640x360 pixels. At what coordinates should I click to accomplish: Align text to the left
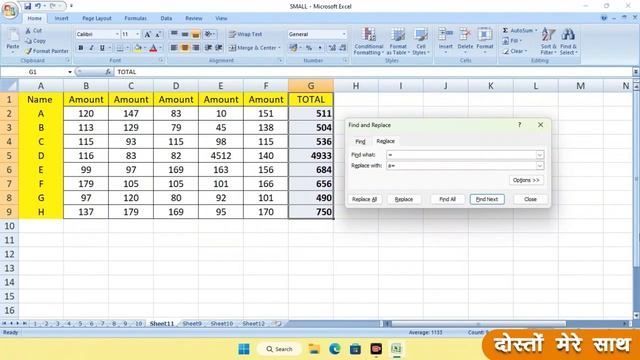(174, 48)
